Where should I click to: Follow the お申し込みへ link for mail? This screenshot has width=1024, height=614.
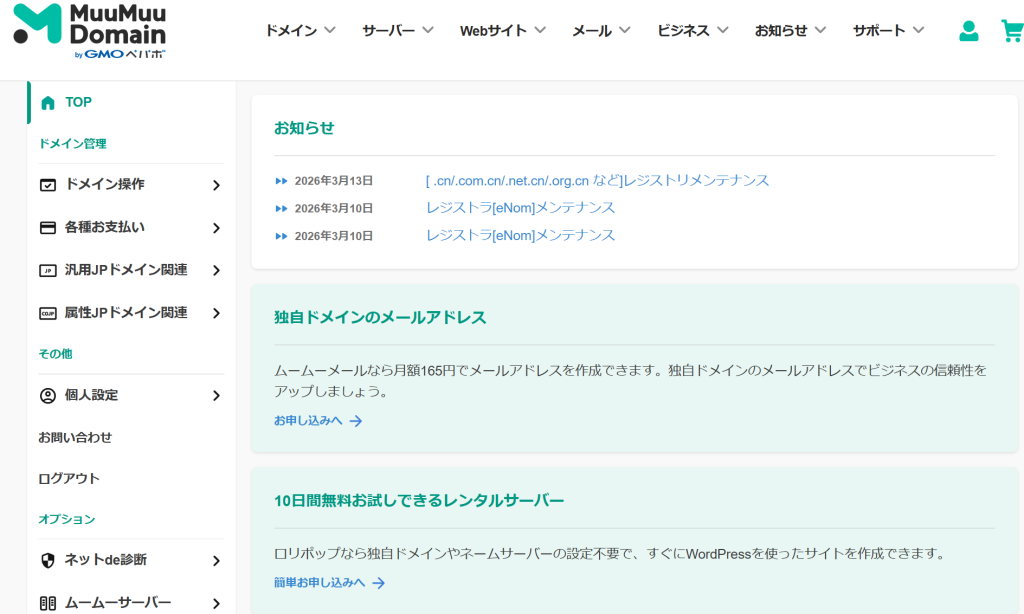(317, 421)
